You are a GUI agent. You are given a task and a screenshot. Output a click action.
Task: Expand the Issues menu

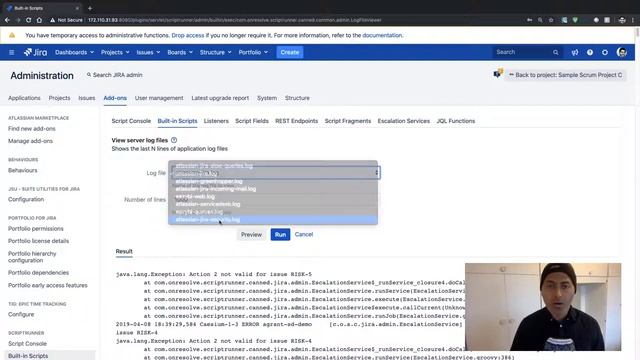click(148, 52)
